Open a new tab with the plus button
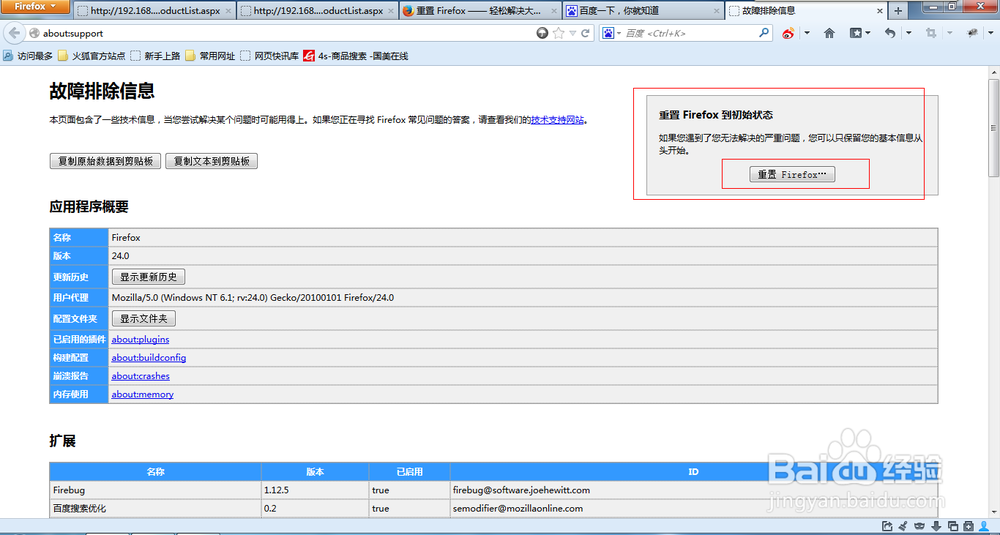 coord(898,11)
